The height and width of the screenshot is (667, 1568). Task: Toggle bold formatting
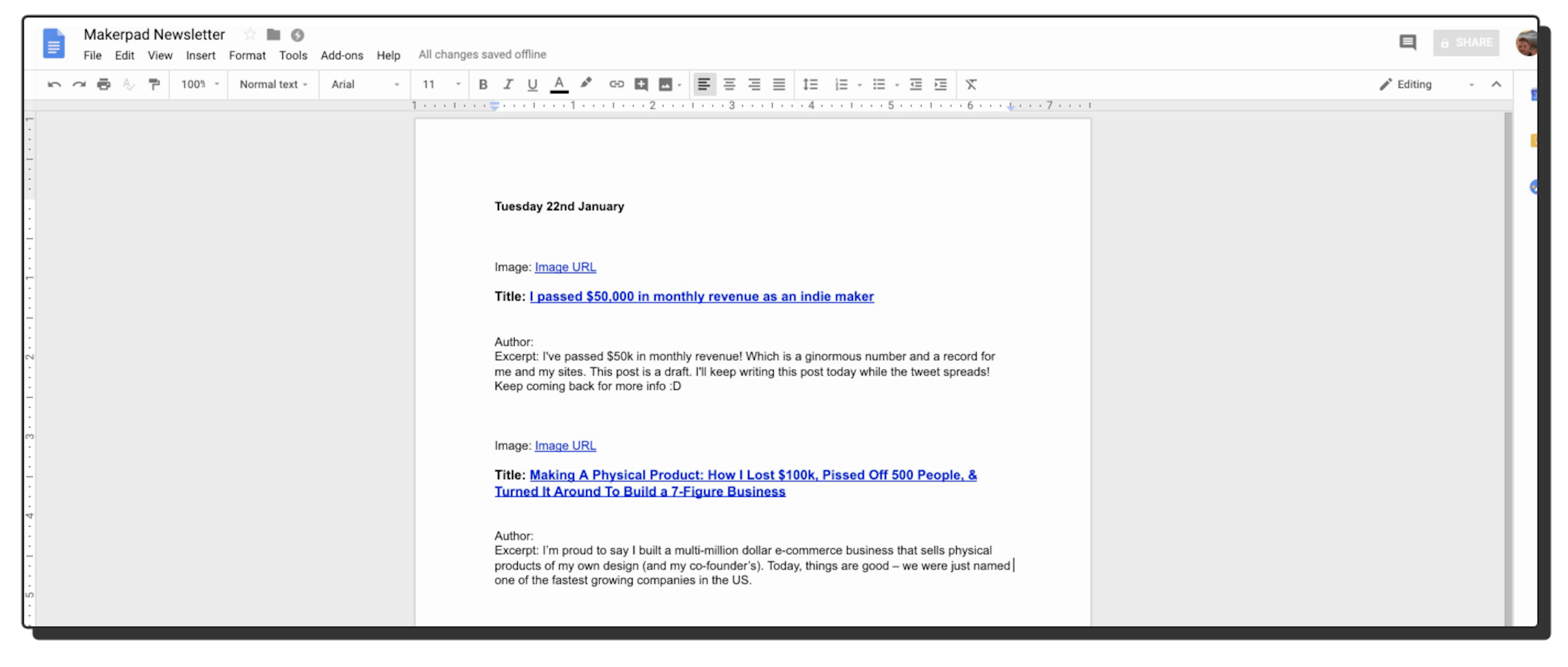483,84
